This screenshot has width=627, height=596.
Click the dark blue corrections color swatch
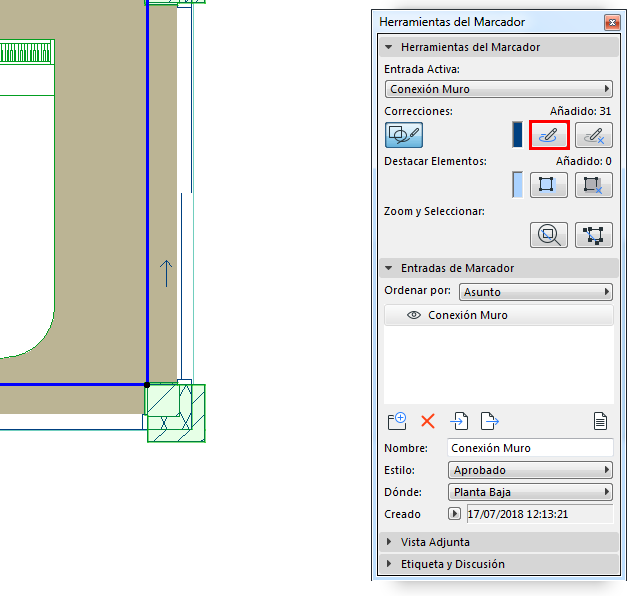pos(517,135)
